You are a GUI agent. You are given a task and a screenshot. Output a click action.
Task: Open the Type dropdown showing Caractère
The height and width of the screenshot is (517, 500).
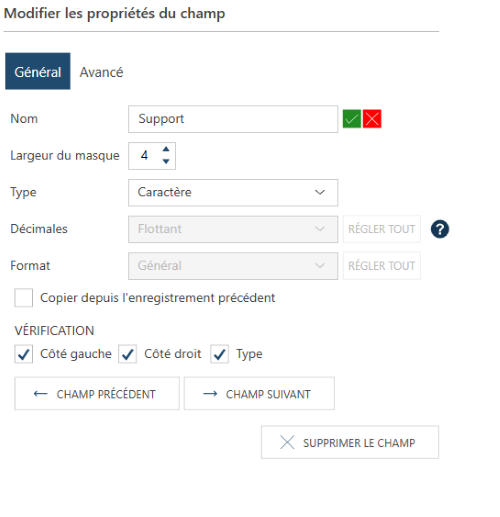click(x=233, y=193)
